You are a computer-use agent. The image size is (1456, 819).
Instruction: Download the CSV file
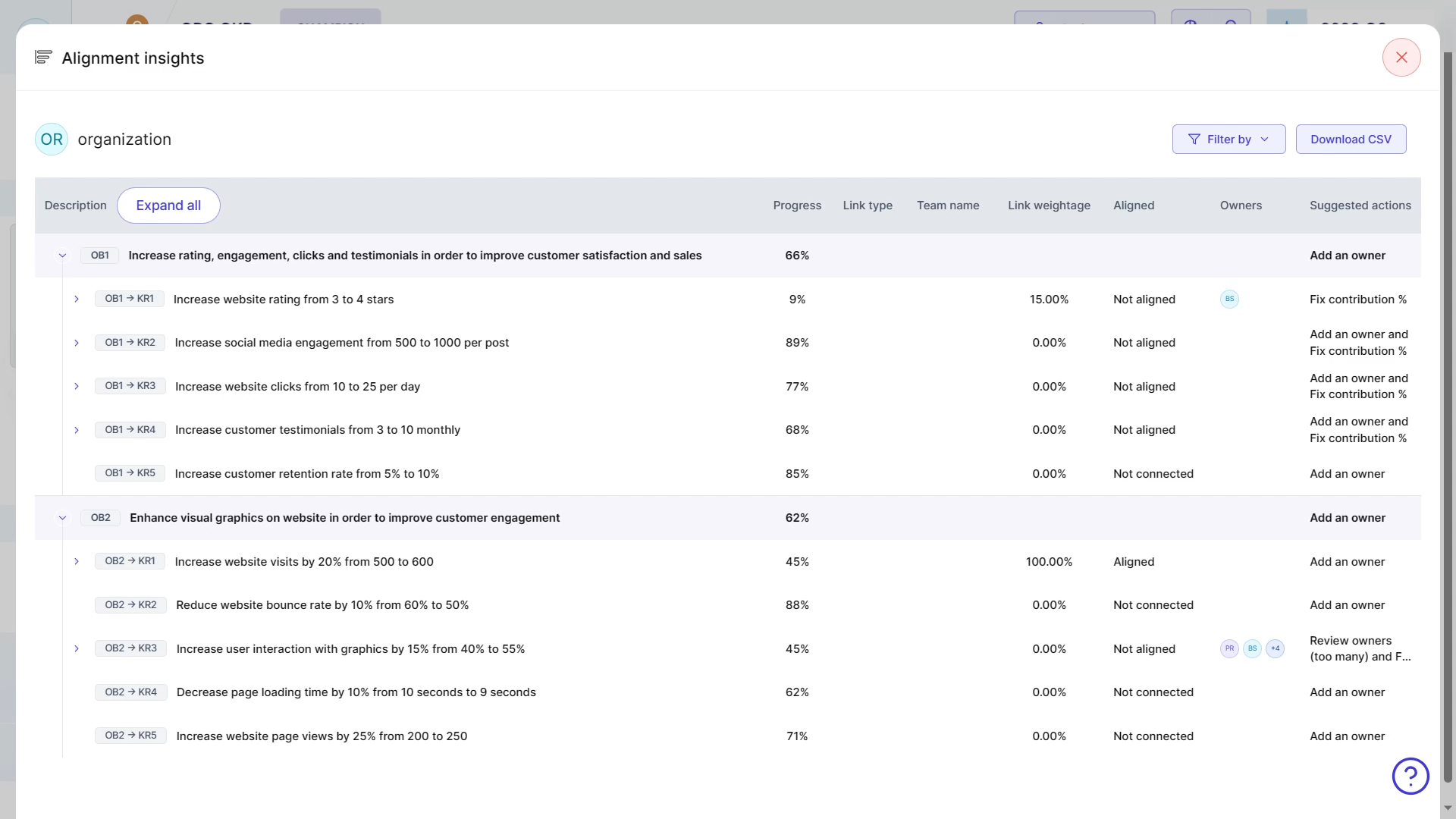pos(1351,140)
